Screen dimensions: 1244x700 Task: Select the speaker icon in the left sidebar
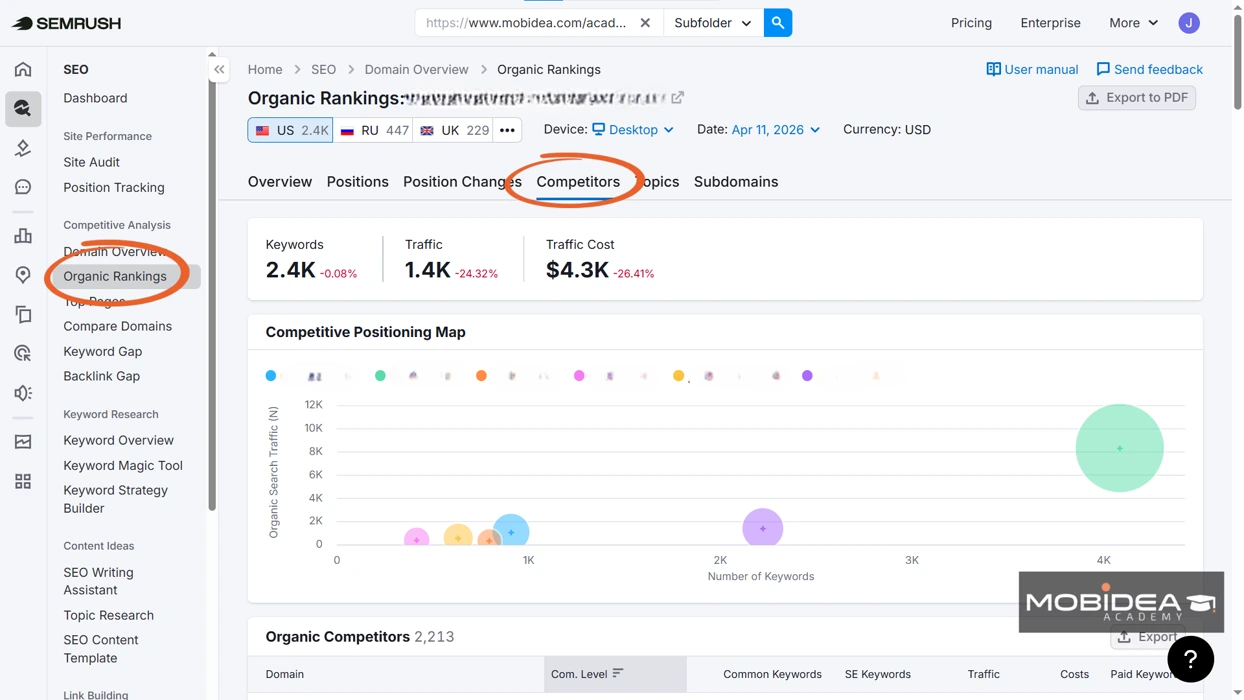22,392
